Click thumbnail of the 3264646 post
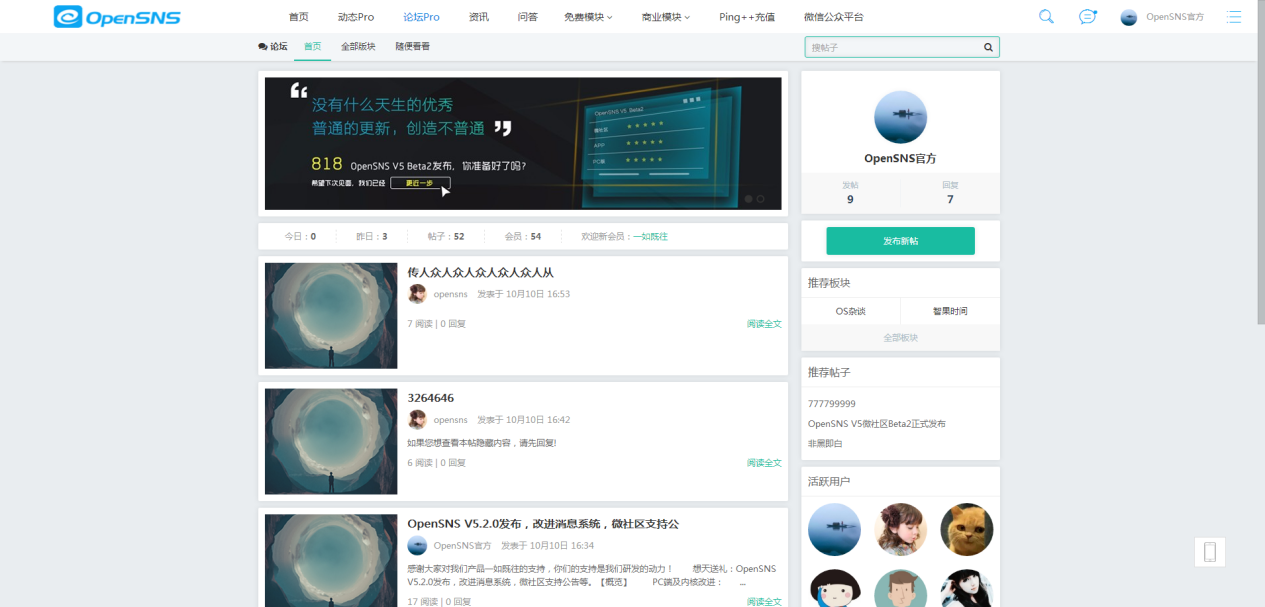 click(x=331, y=442)
